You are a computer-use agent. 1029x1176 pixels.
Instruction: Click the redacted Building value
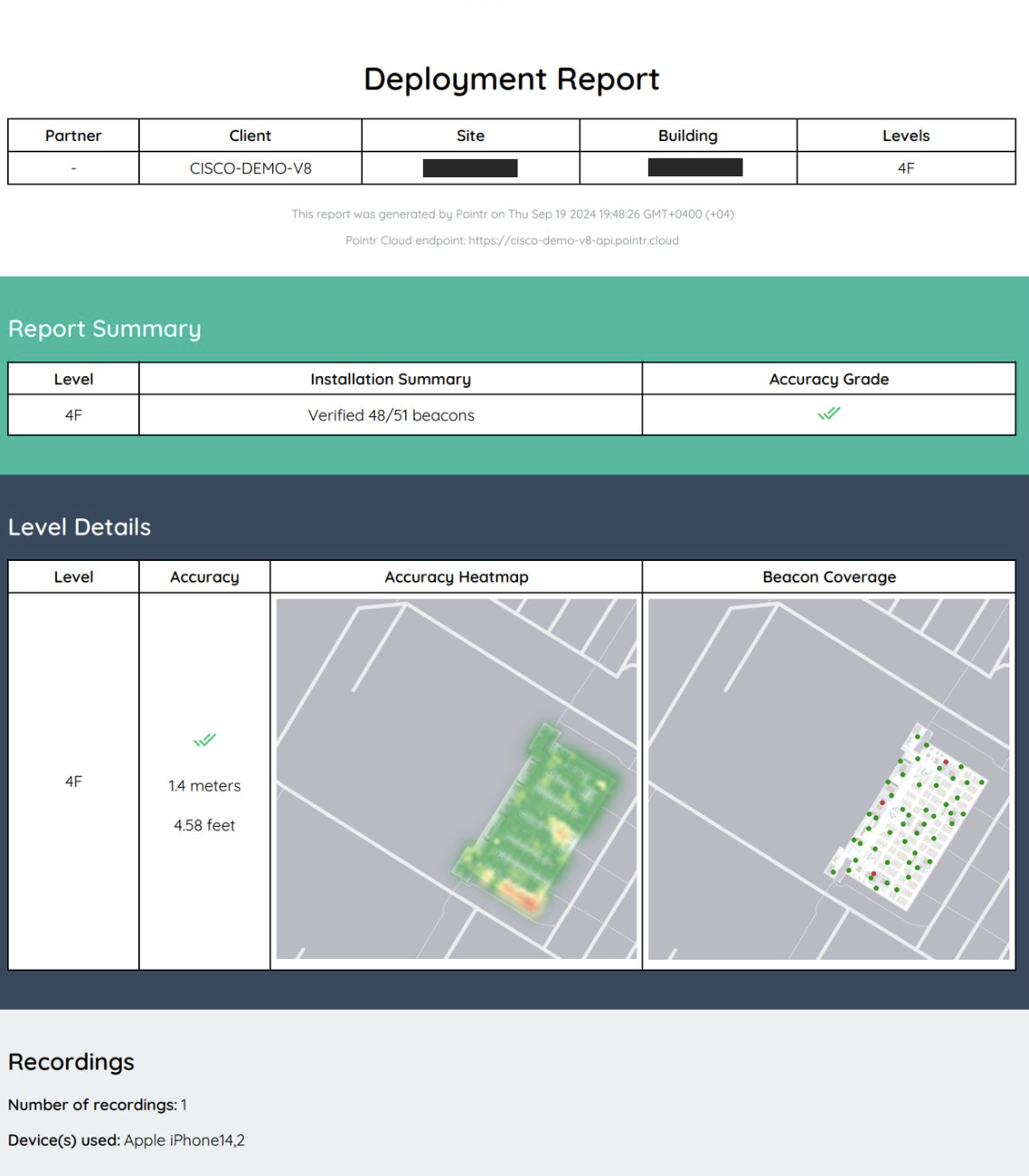[x=694, y=168]
